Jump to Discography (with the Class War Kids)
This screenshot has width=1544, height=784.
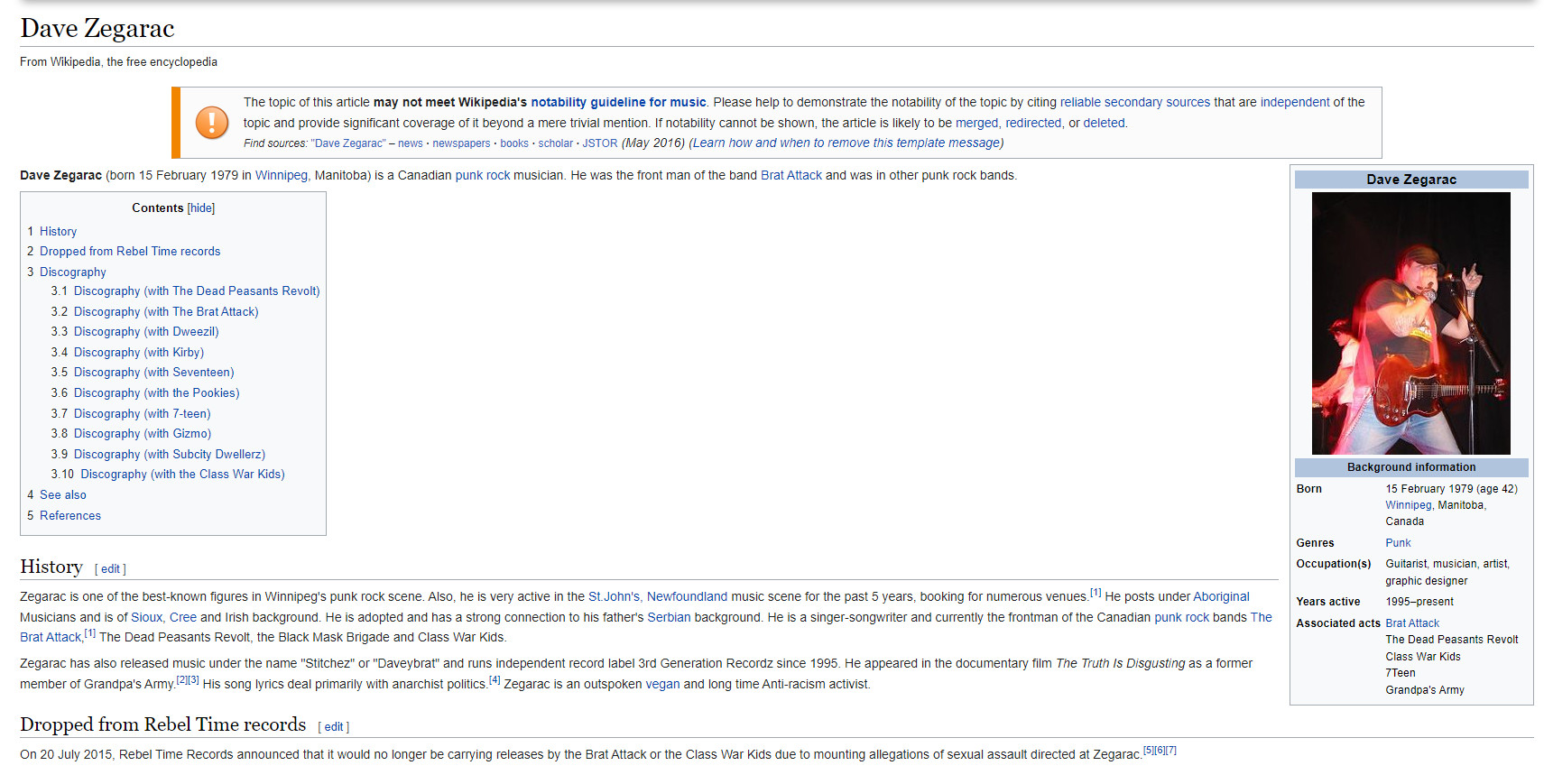(183, 475)
